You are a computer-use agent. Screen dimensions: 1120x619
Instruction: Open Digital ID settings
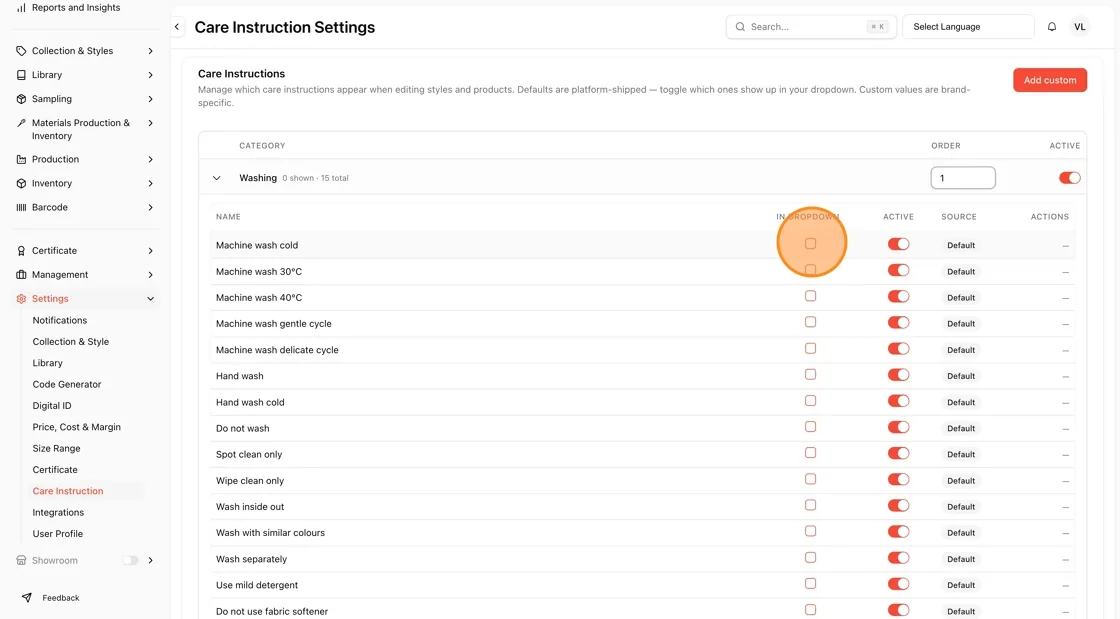point(51,406)
